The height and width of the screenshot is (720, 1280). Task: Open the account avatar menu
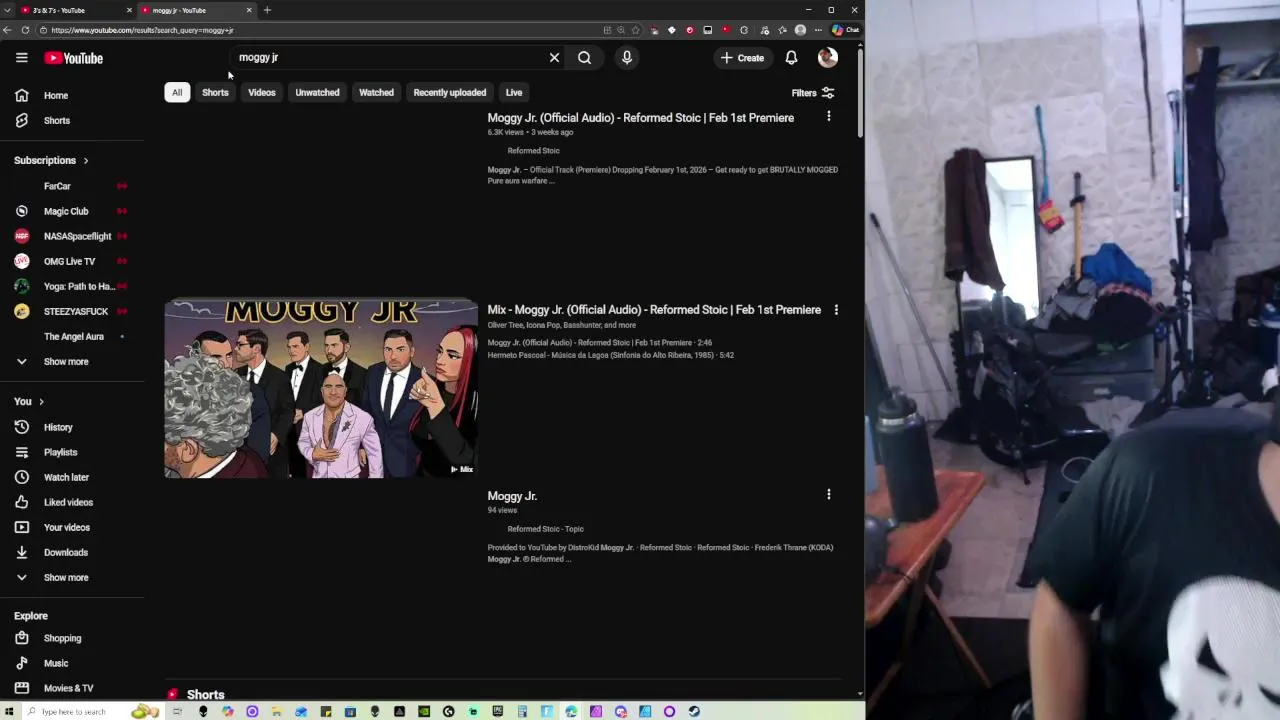(x=827, y=58)
